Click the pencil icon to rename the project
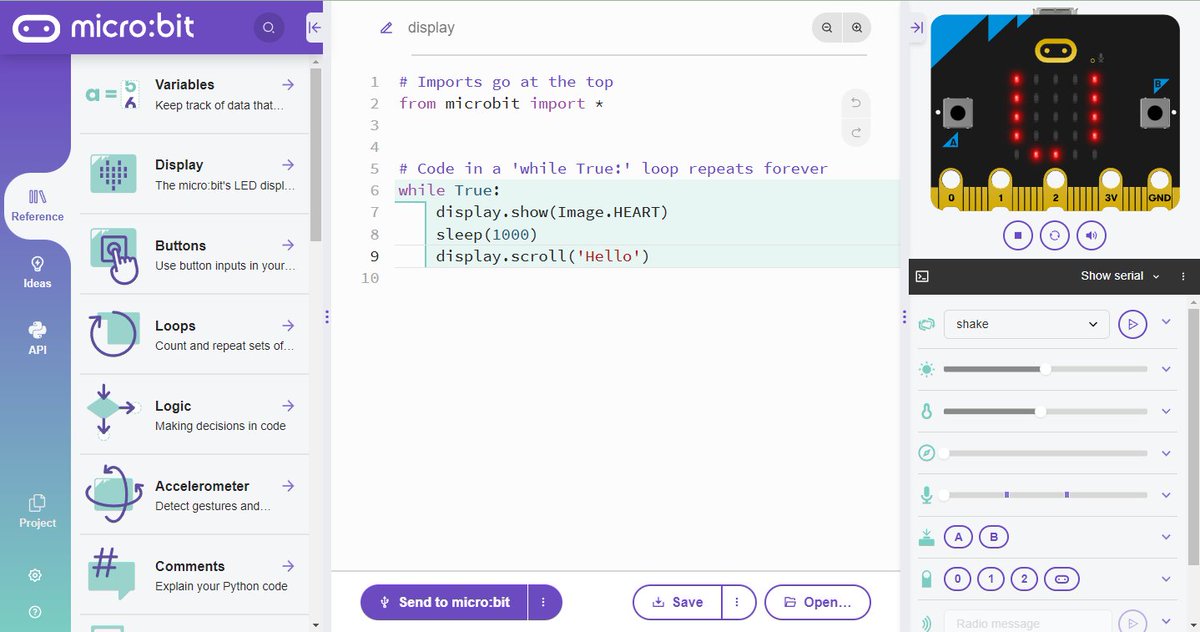Viewport: 1200px width, 632px height. pyautogui.click(x=386, y=28)
